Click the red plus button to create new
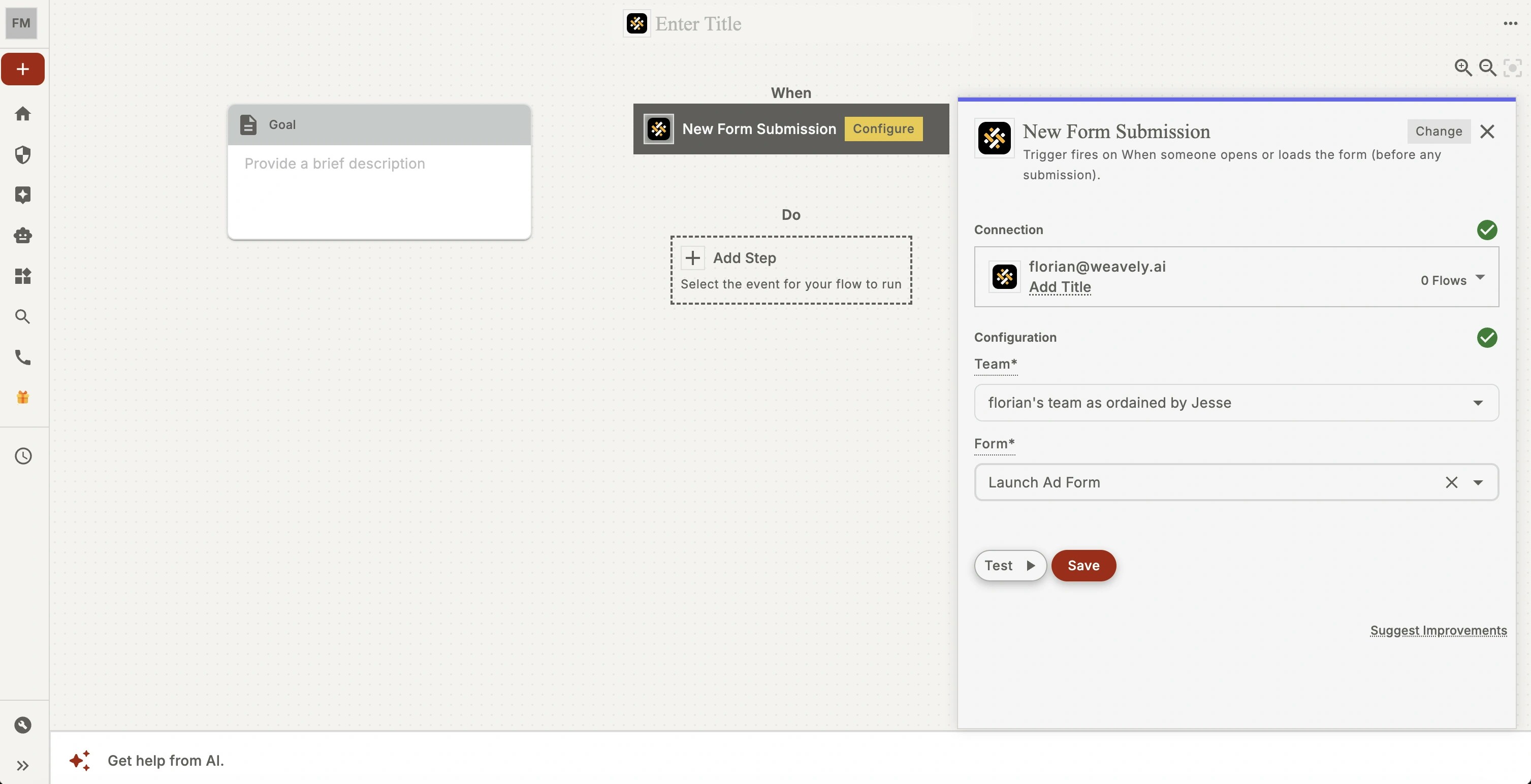This screenshot has height=784, width=1531. 22,69
